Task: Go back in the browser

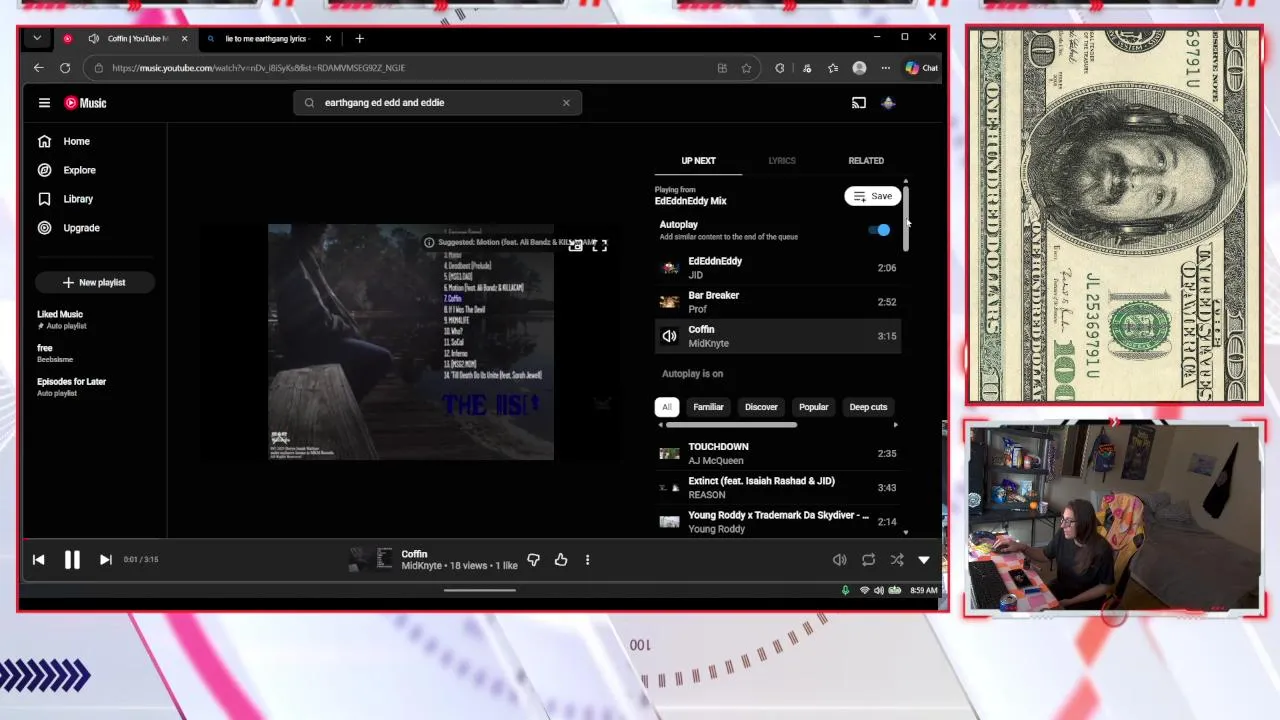Action: 38,68
